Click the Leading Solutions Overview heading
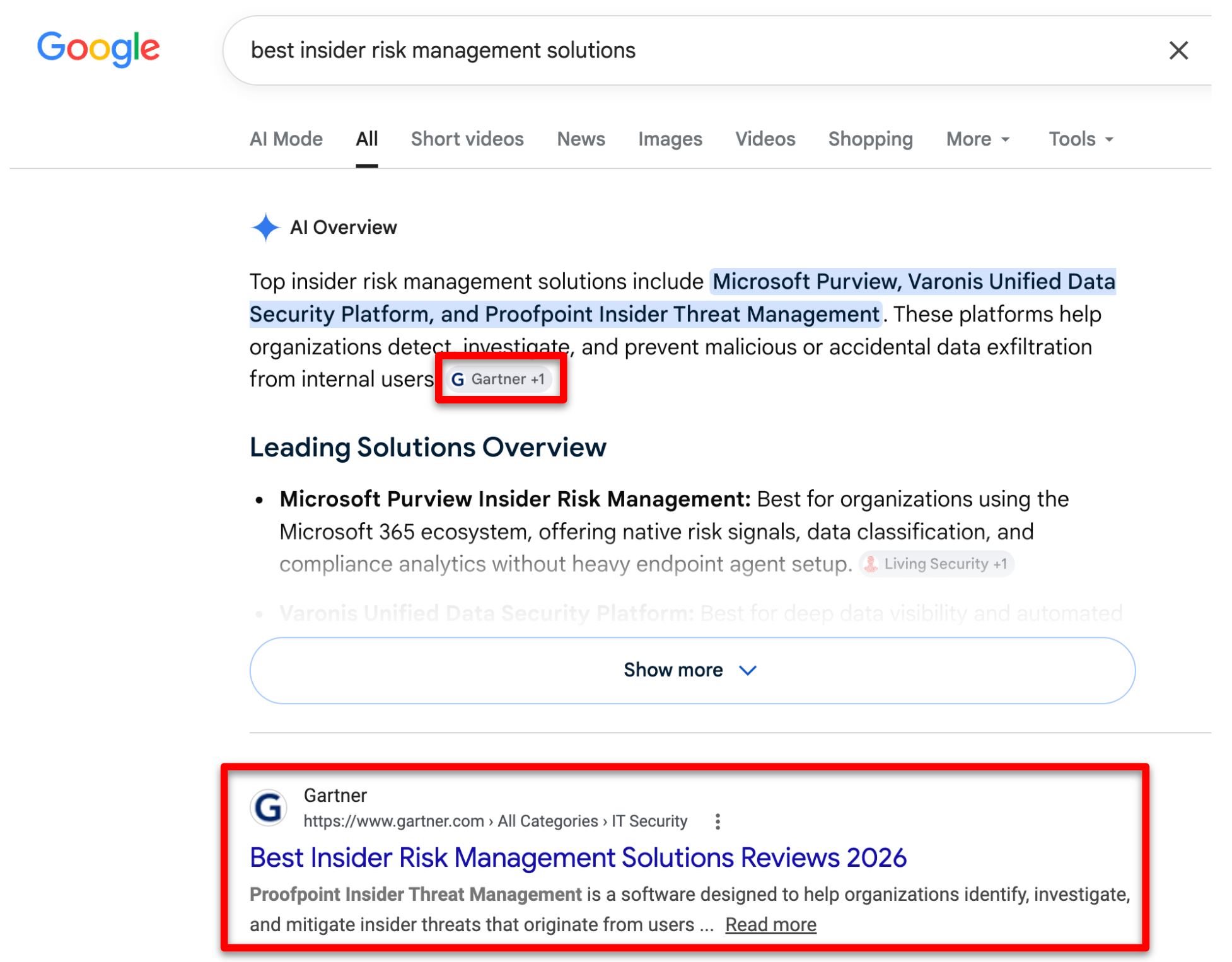Viewport: 1232px width, 962px height. 428,447
